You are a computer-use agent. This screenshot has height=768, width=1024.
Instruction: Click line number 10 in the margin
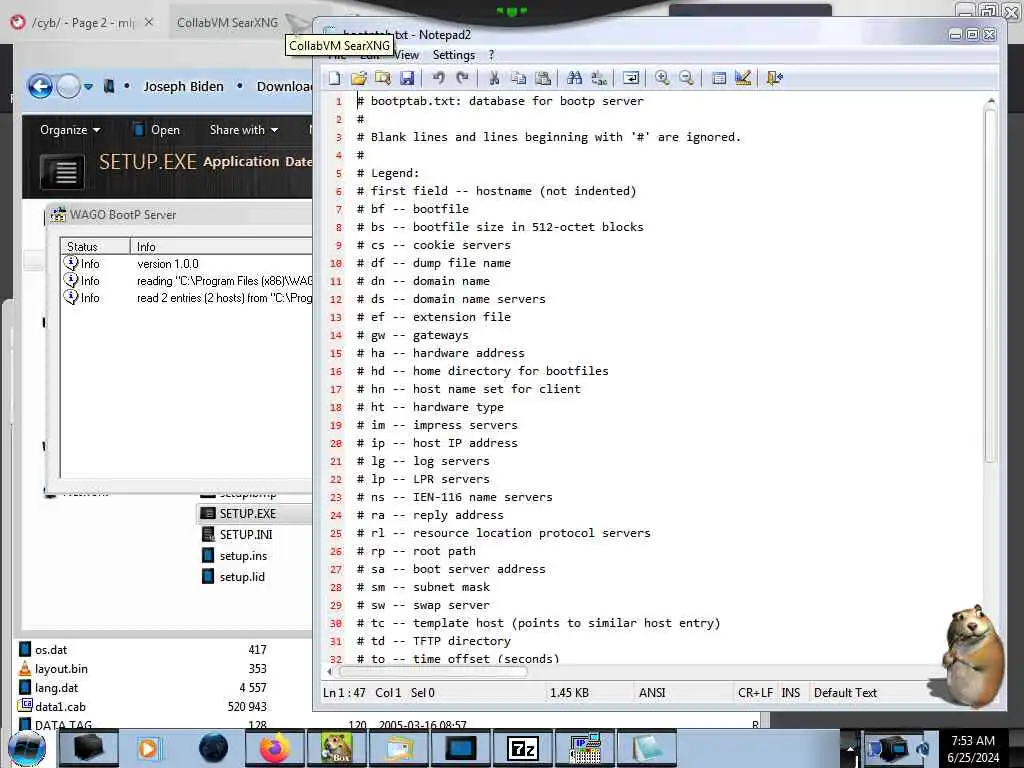pyautogui.click(x=336, y=263)
